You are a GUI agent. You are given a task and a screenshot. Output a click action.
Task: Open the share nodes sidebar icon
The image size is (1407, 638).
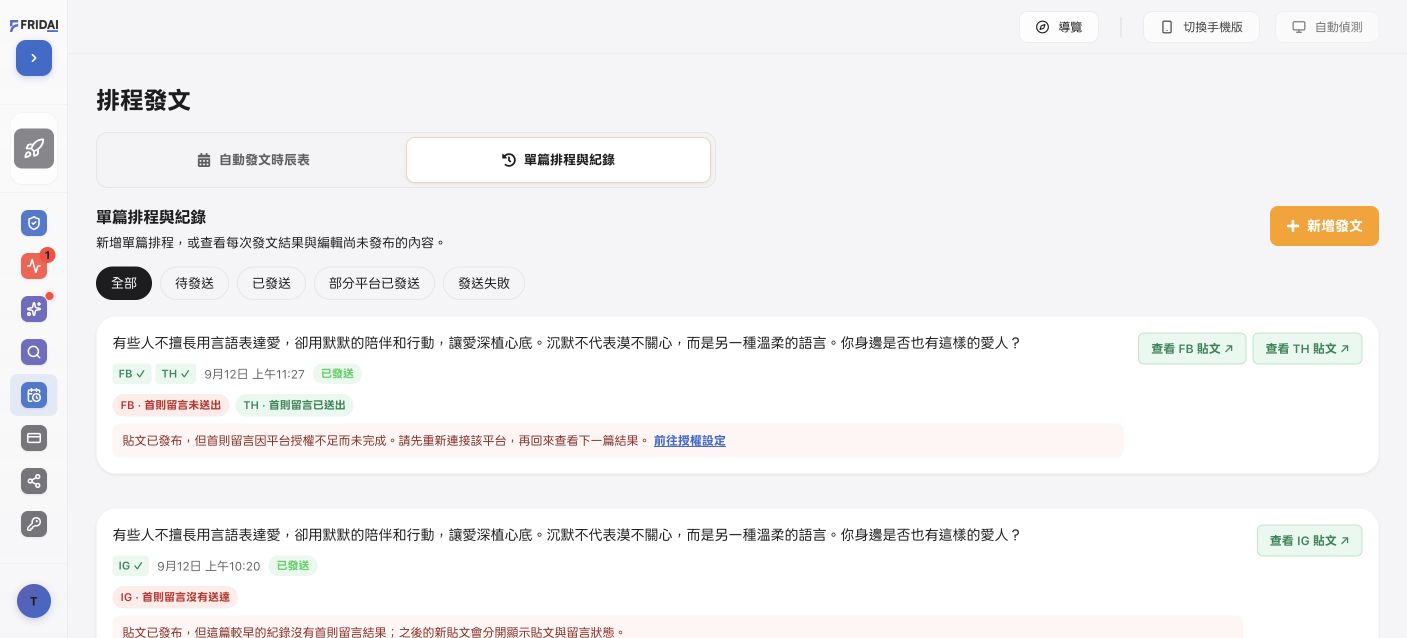34,481
